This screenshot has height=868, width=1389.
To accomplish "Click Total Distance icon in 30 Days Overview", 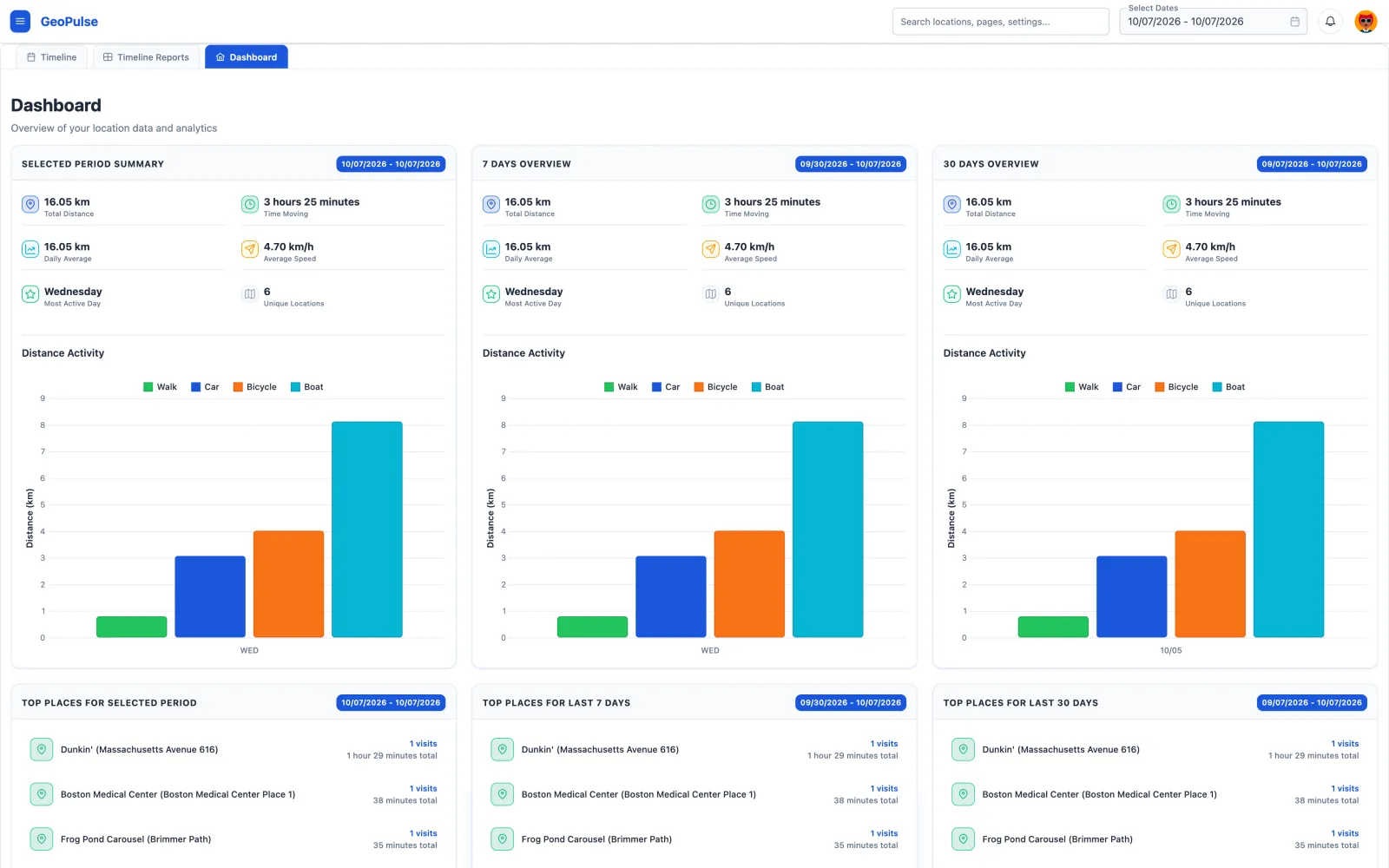I will [x=952, y=205].
